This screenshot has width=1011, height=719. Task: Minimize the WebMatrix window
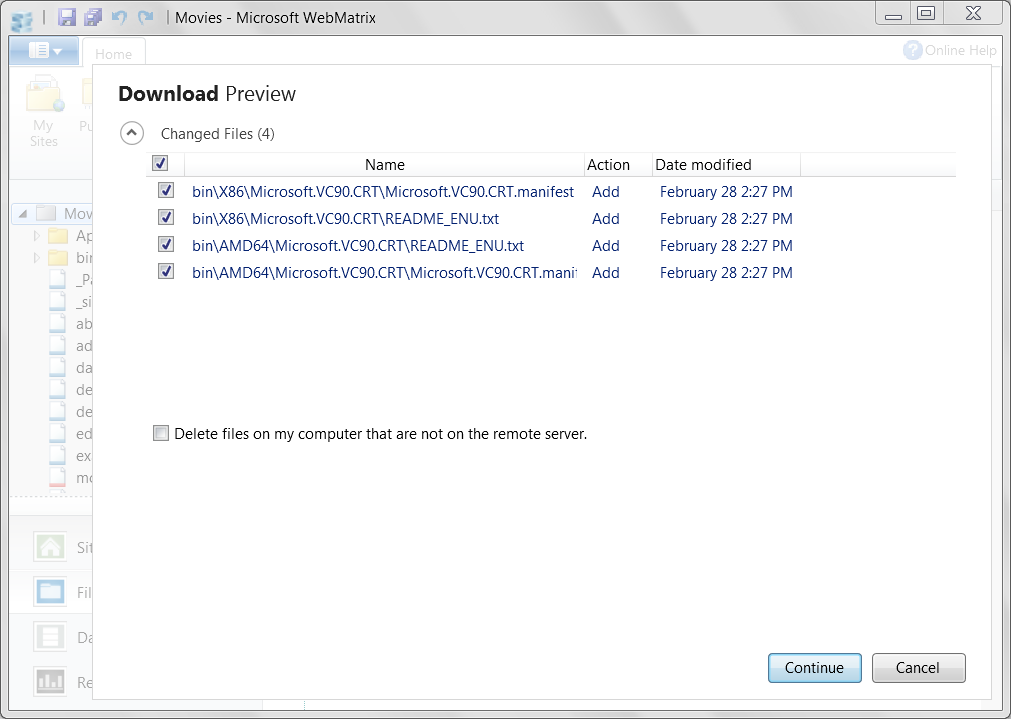pyautogui.click(x=893, y=14)
